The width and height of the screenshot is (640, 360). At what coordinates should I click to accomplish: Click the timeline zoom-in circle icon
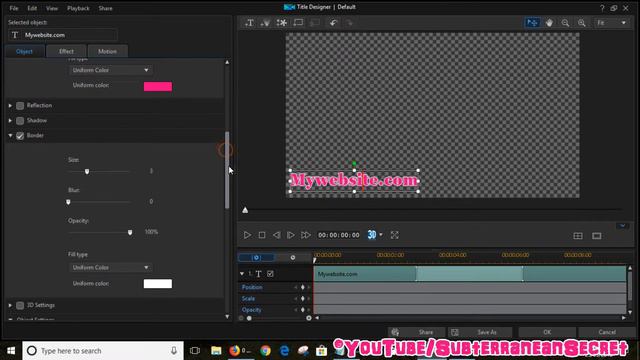click(x=309, y=318)
